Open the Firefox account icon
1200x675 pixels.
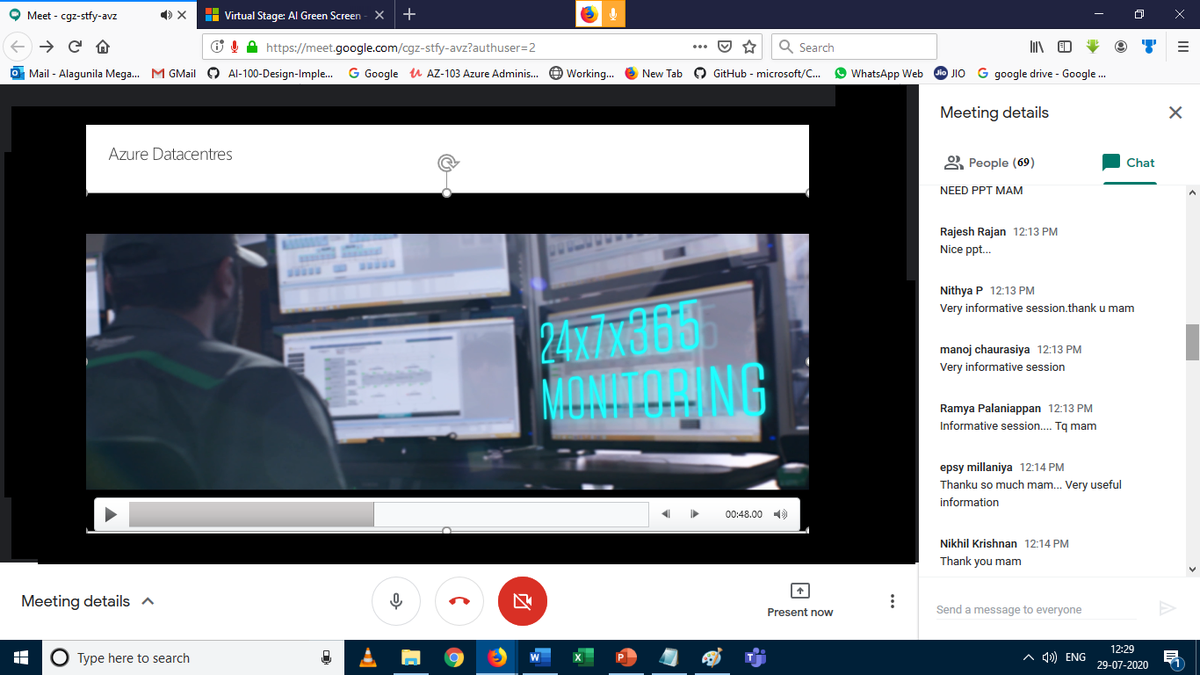[1121, 47]
